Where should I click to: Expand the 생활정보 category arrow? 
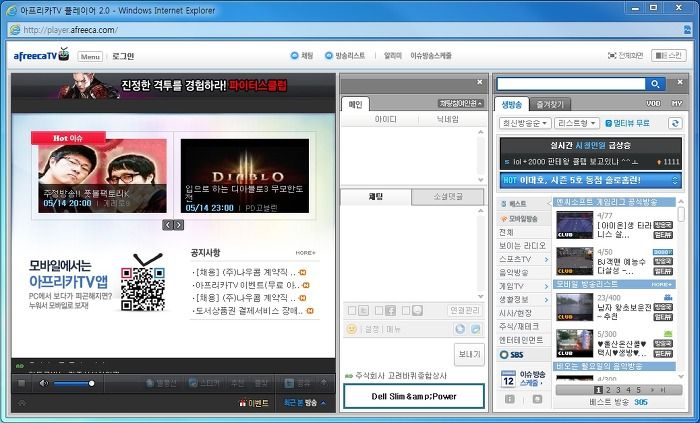click(x=546, y=299)
